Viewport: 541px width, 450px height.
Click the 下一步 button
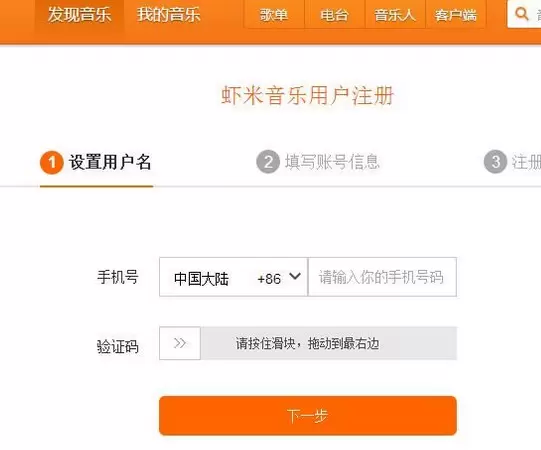tap(308, 416)
